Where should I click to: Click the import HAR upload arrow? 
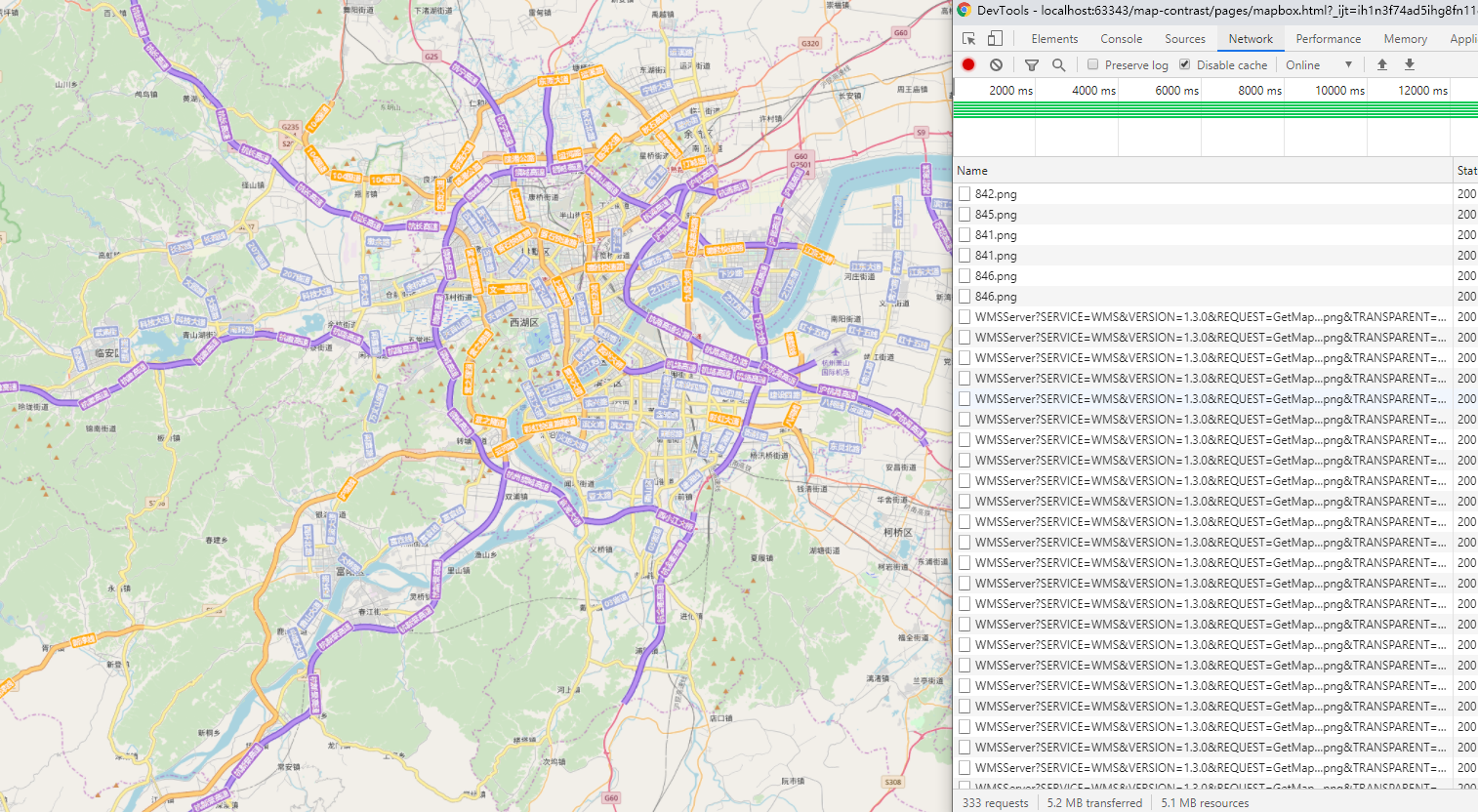click(1382, 65)
